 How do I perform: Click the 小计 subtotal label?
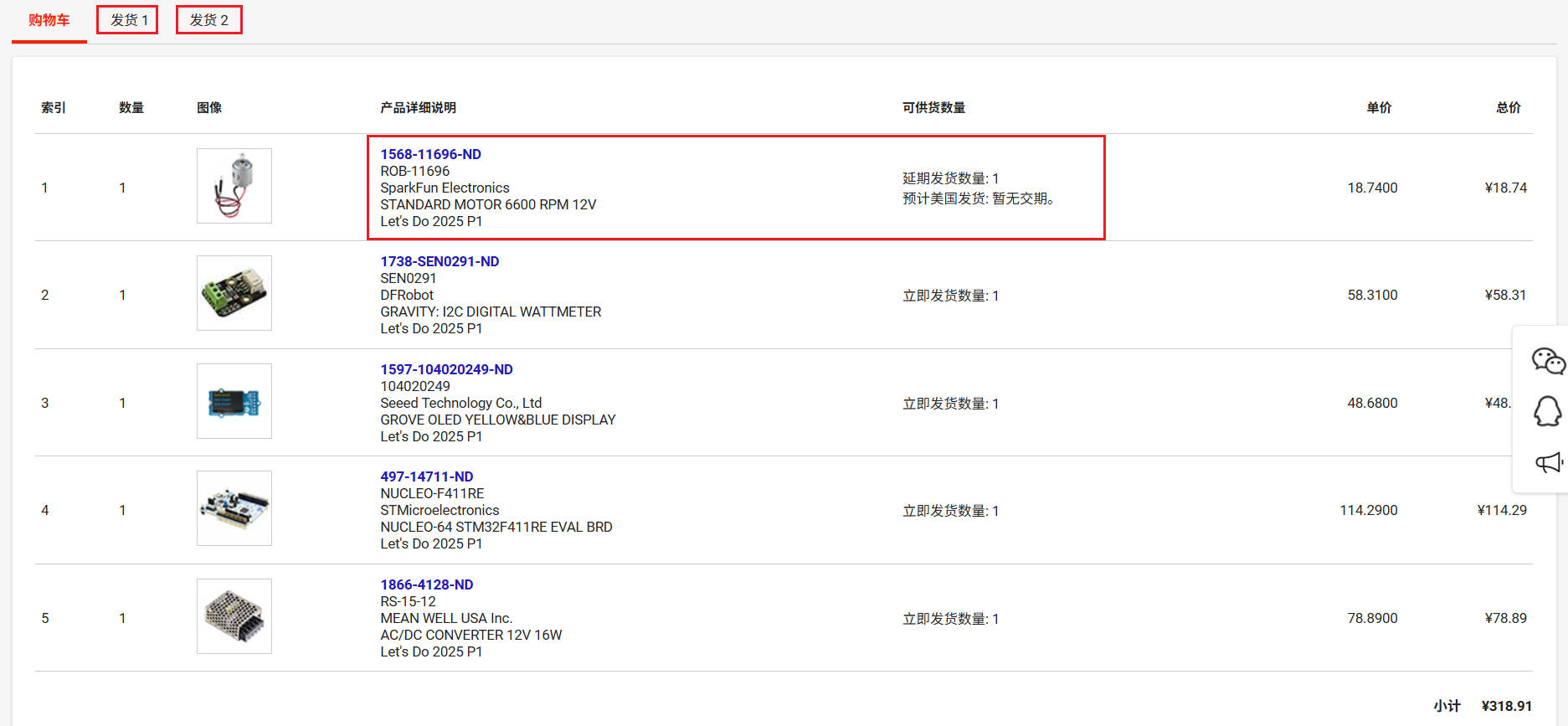point(1447,706)
